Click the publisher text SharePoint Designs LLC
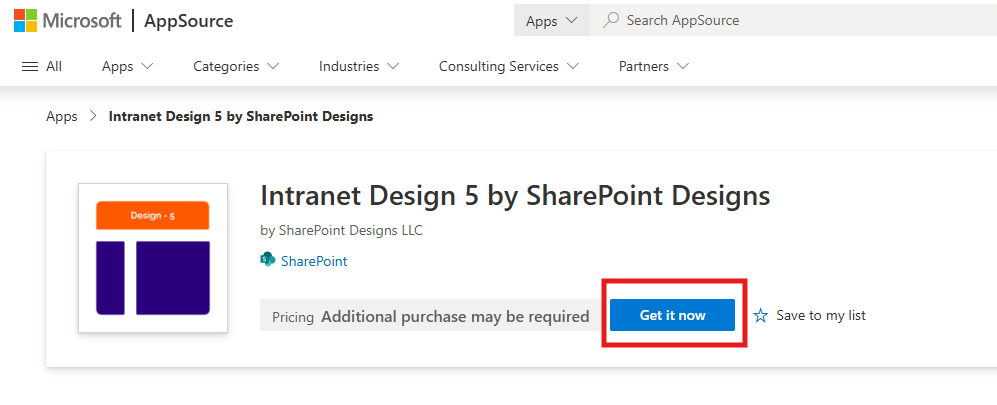This screenshot has height=405, width=997. (x=350, y=230)
